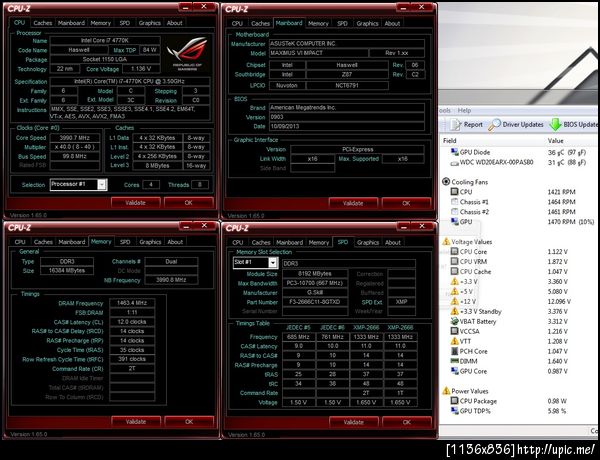Open Driver Updates via magnifier icon

click(494, 124)
